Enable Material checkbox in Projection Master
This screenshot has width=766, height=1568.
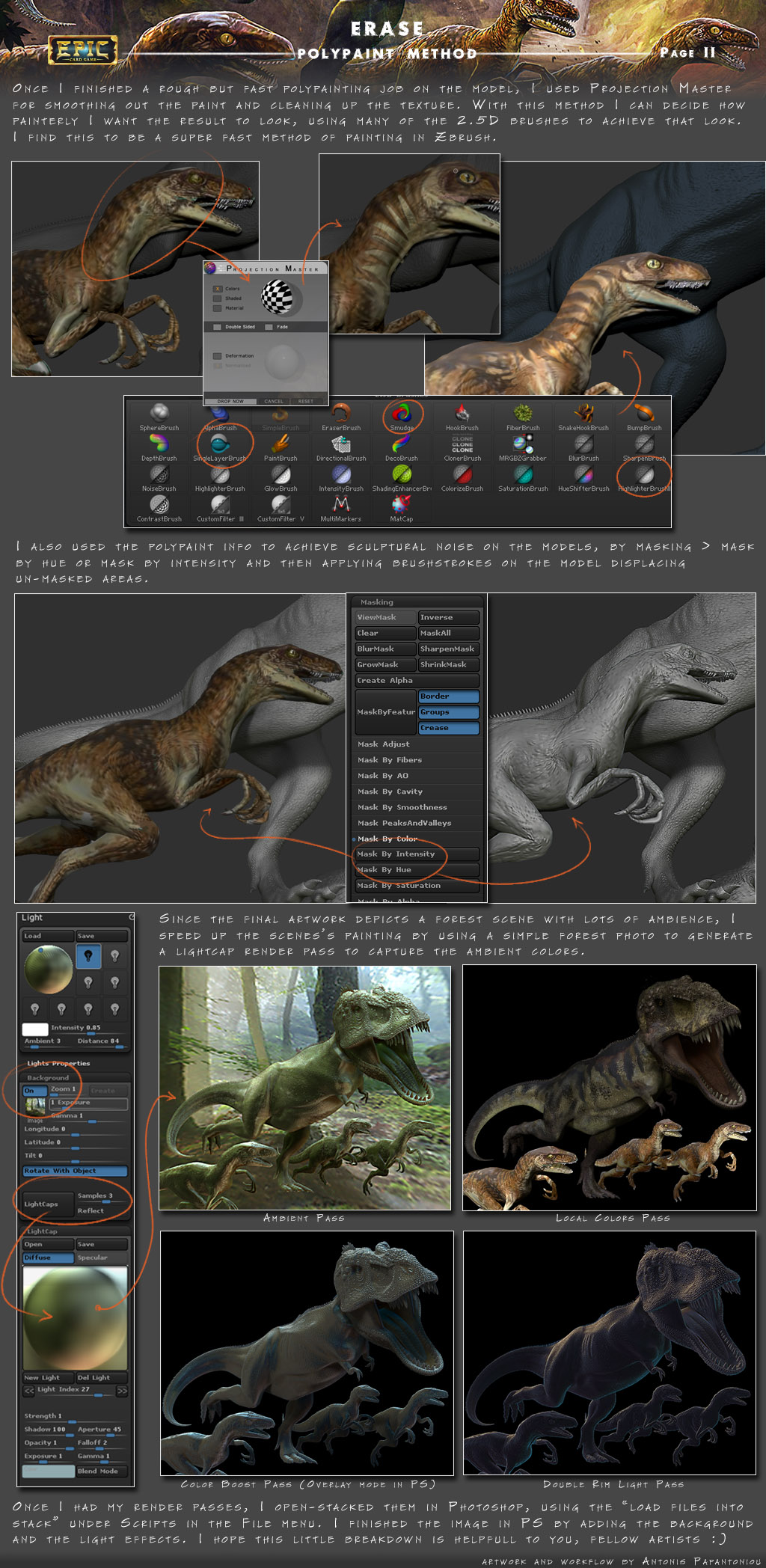(x=218, y=308)
